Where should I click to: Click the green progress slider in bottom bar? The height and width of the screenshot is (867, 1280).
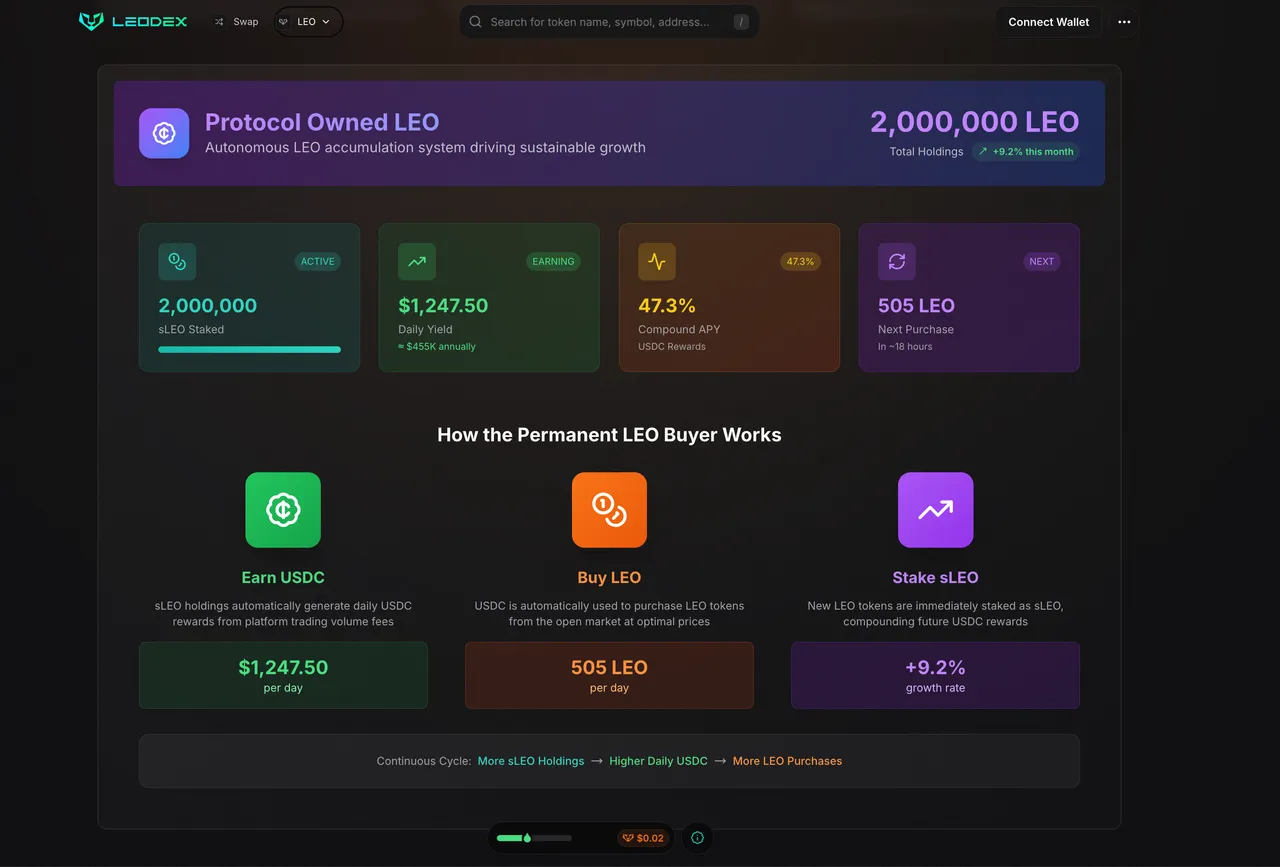534,838
